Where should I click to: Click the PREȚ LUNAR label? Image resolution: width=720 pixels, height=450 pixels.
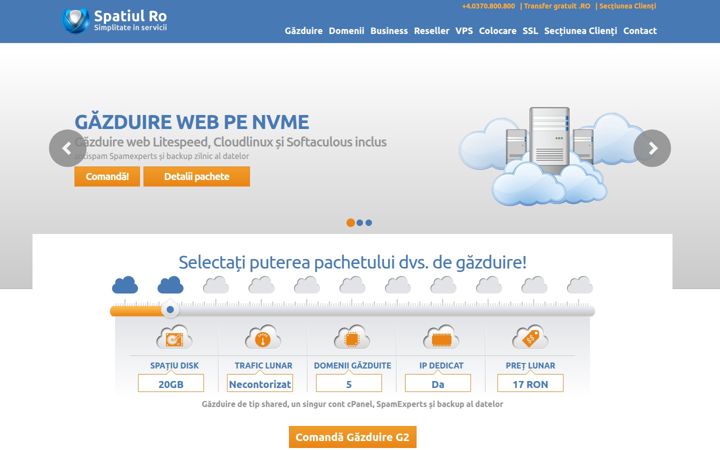[530, 366]
